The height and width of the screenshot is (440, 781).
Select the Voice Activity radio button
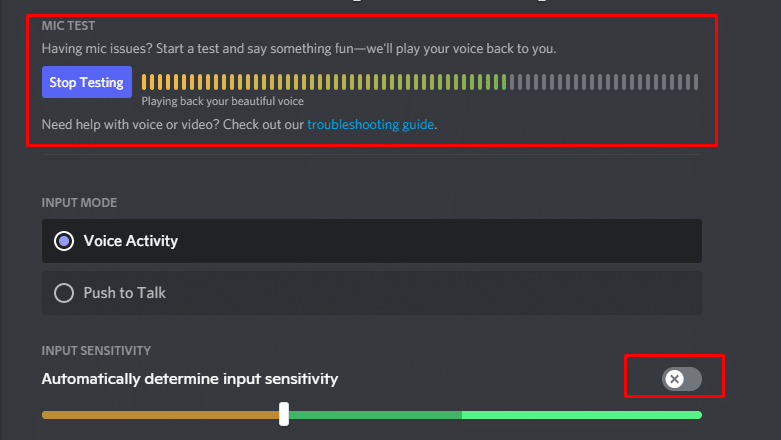tap(64, 241)
